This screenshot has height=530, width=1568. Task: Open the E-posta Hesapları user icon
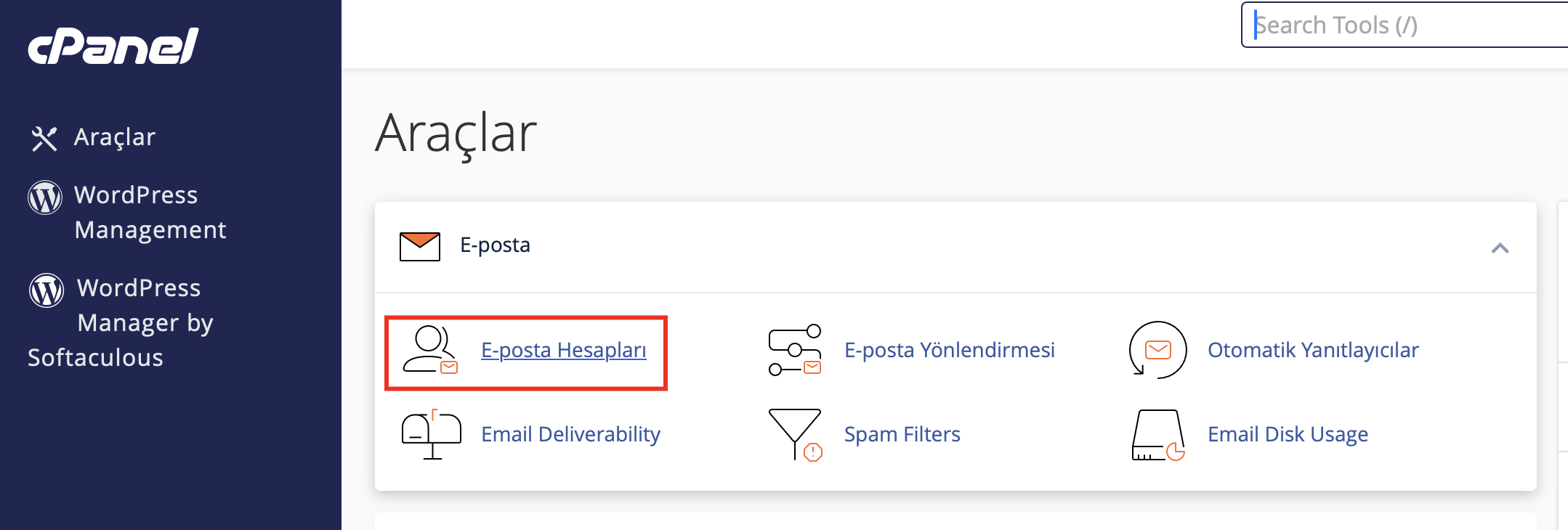pos(430,350)
